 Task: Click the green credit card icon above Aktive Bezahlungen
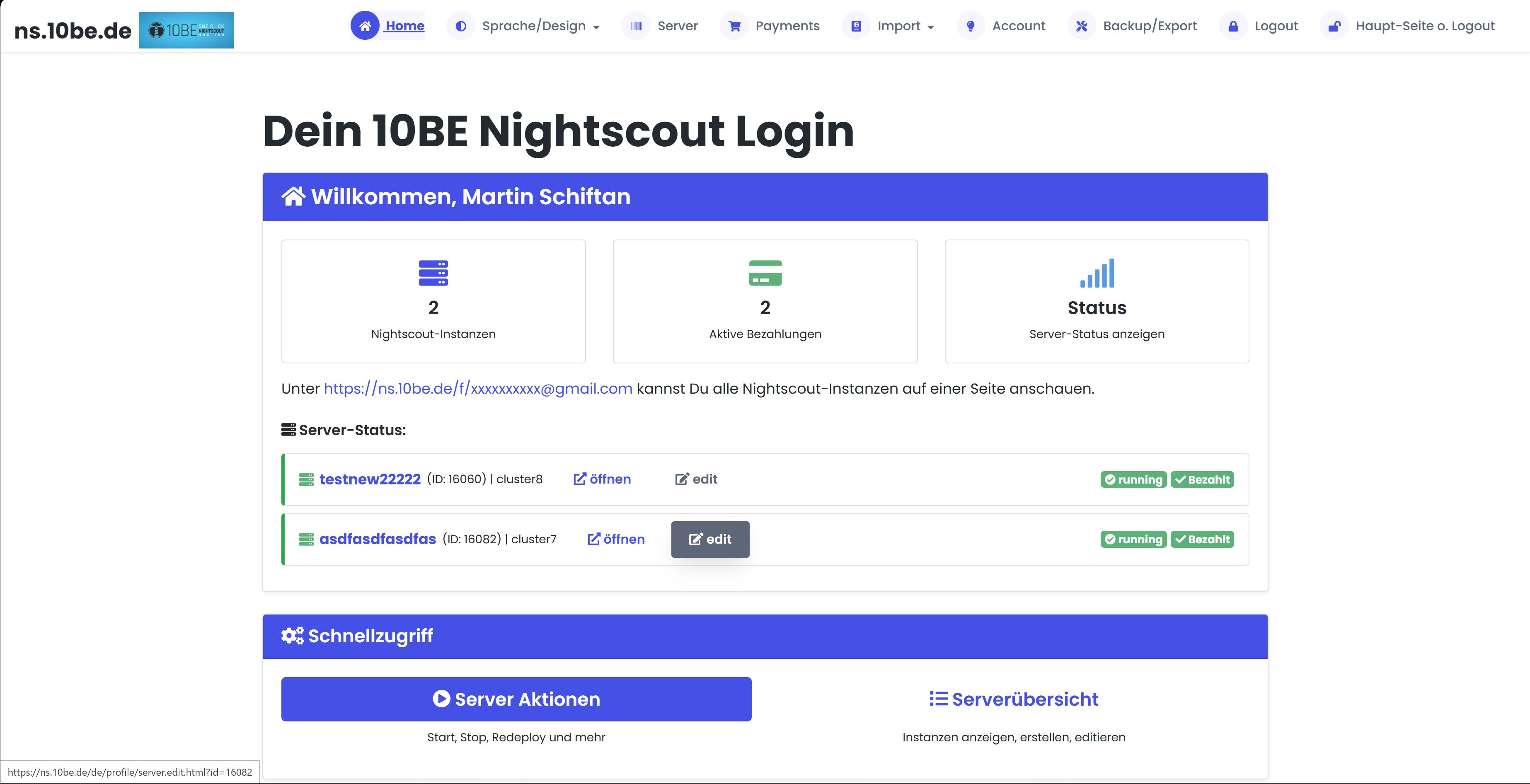tap(765, 273)
